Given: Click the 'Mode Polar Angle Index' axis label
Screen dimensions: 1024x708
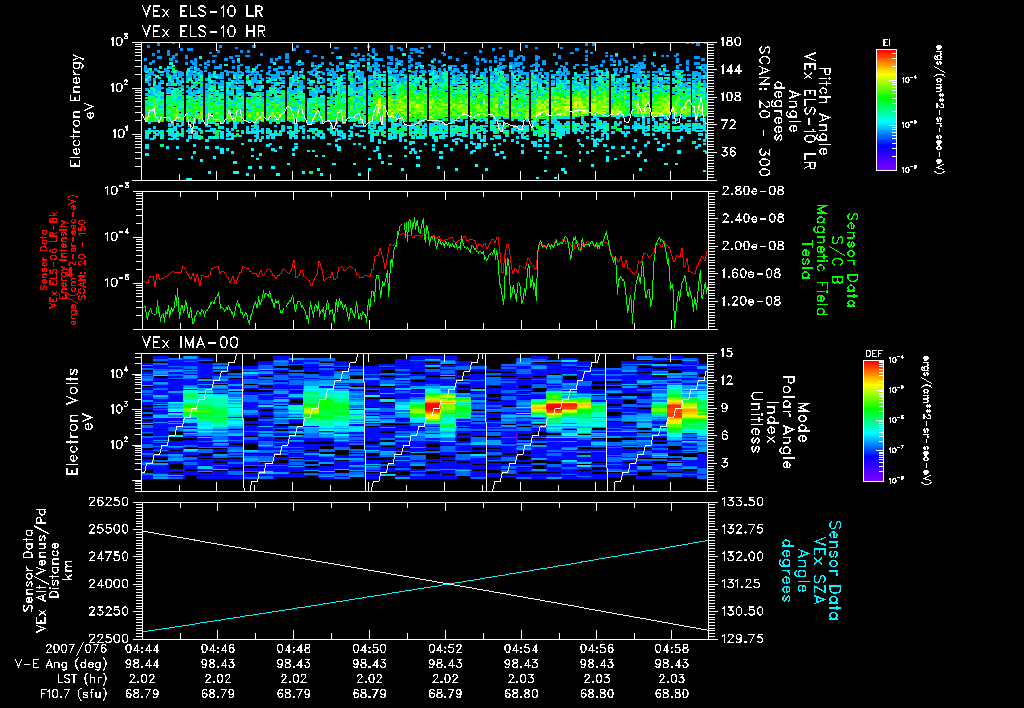Looking at the screenshot, I should (x=779, y=422).
